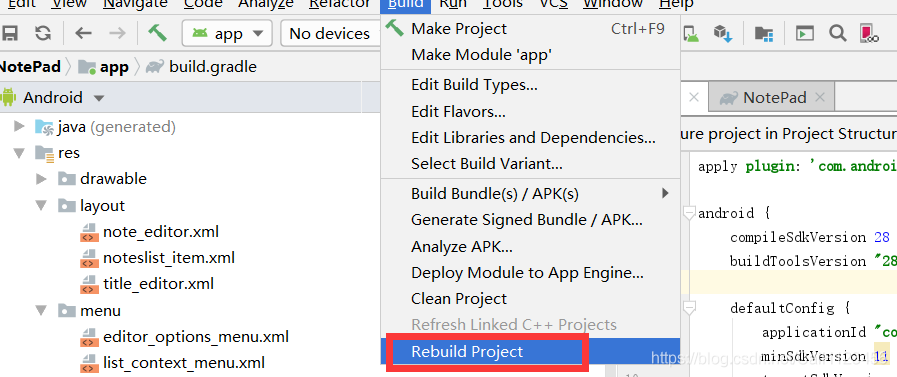Expand the java (generated) folder
The image size is (897, 377).
pyautogui.click(x=19, y=126)
